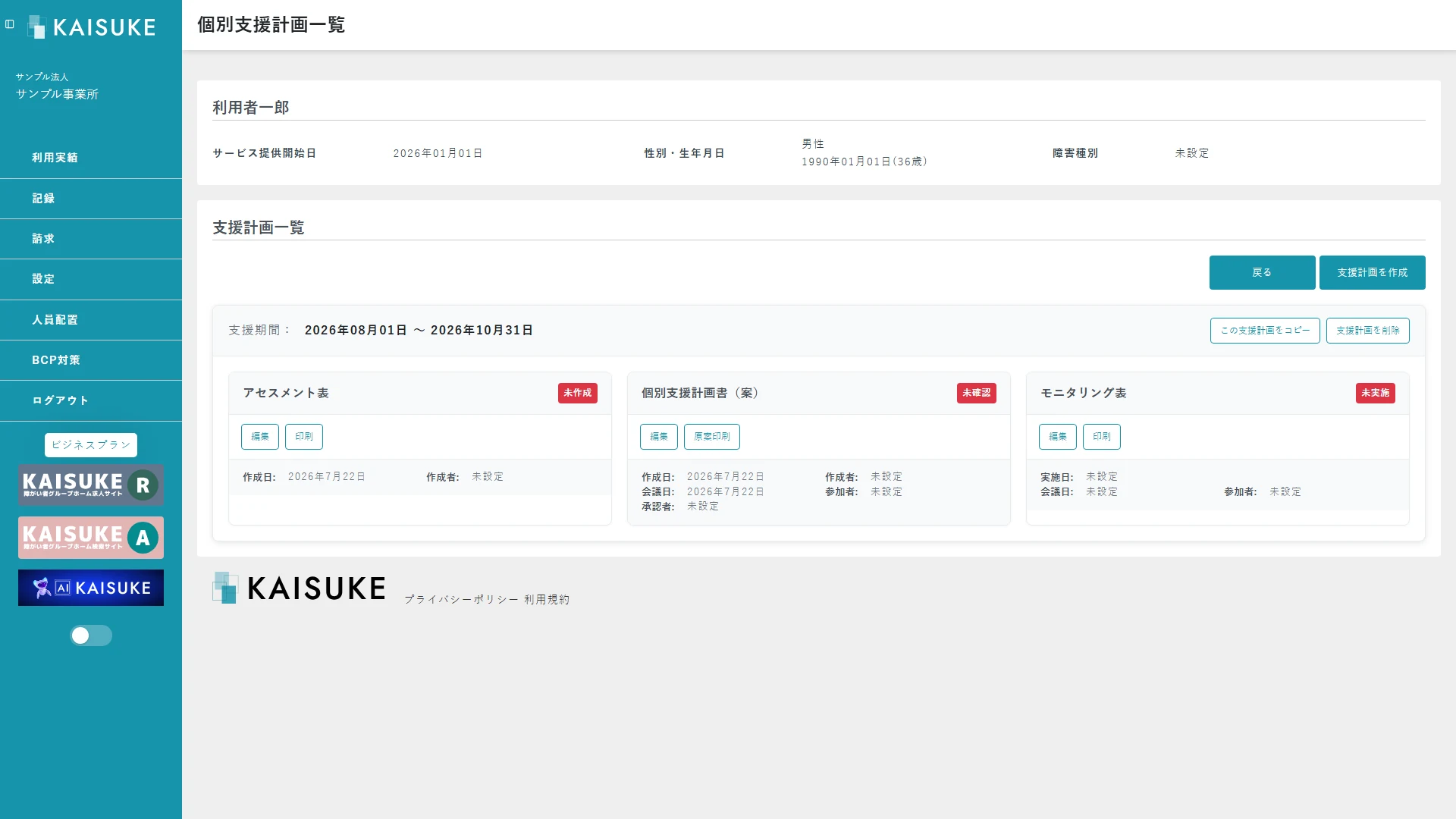Screen dimensions: 1456x819
Task: Click 個別支援計画書（案） card title
Action: click(701, 393)
